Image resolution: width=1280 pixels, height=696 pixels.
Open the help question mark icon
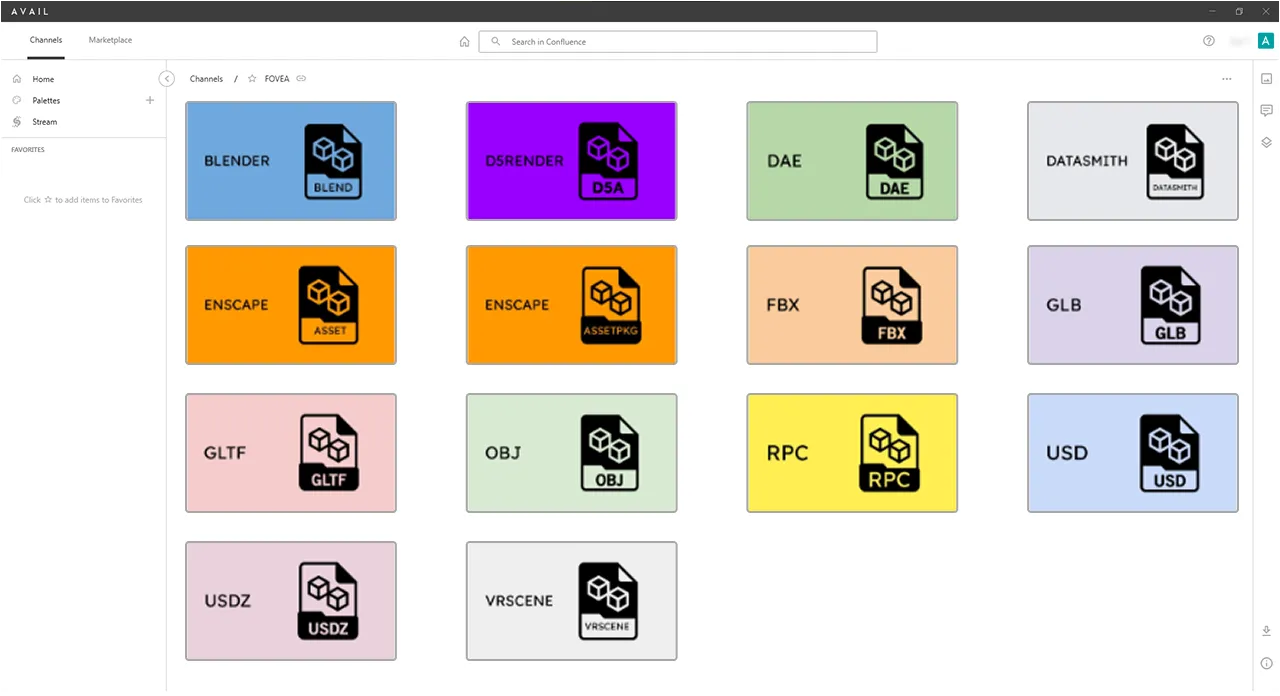pos(1209,41)
